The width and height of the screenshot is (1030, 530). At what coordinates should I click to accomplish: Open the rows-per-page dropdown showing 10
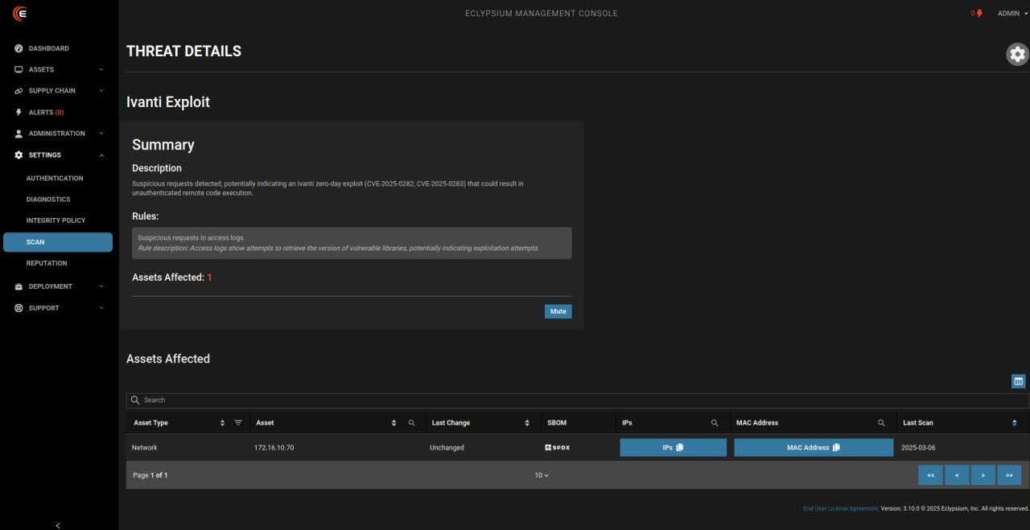point(541,475)
